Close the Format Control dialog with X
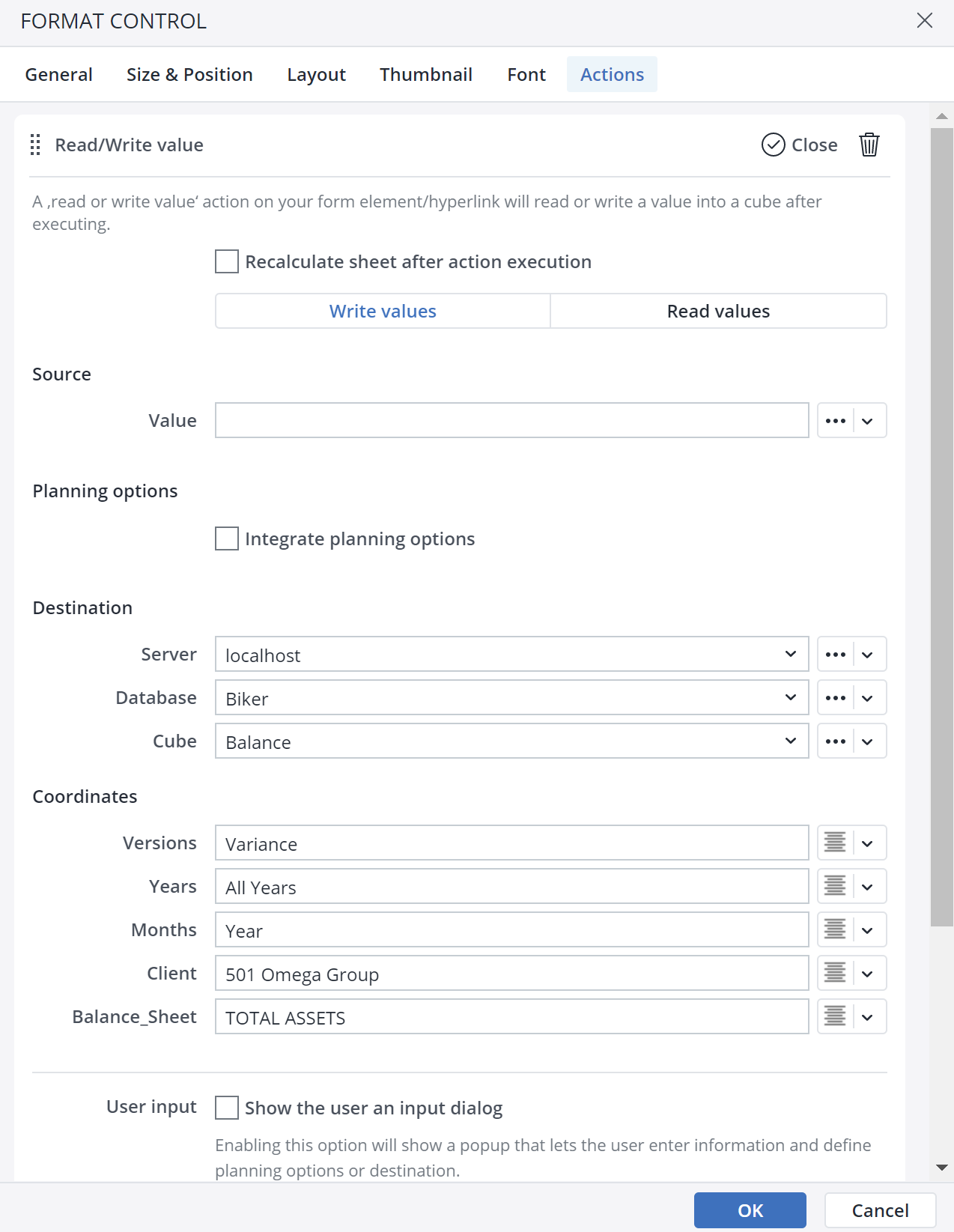This screenshot has height=1232, width=954. pyautogui.click(x=925, y=20)
